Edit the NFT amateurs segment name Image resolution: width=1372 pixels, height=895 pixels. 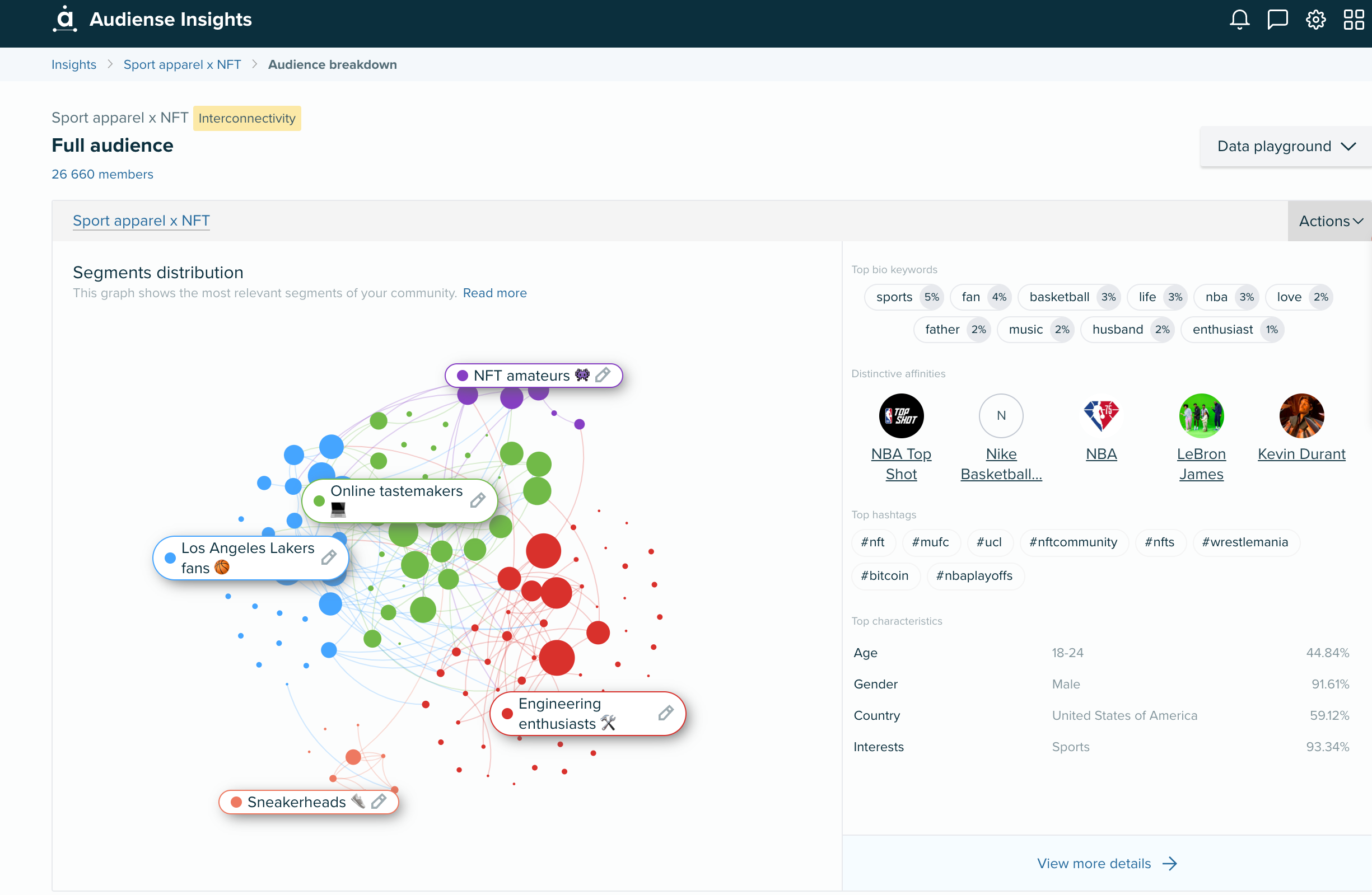pos(603,375)
